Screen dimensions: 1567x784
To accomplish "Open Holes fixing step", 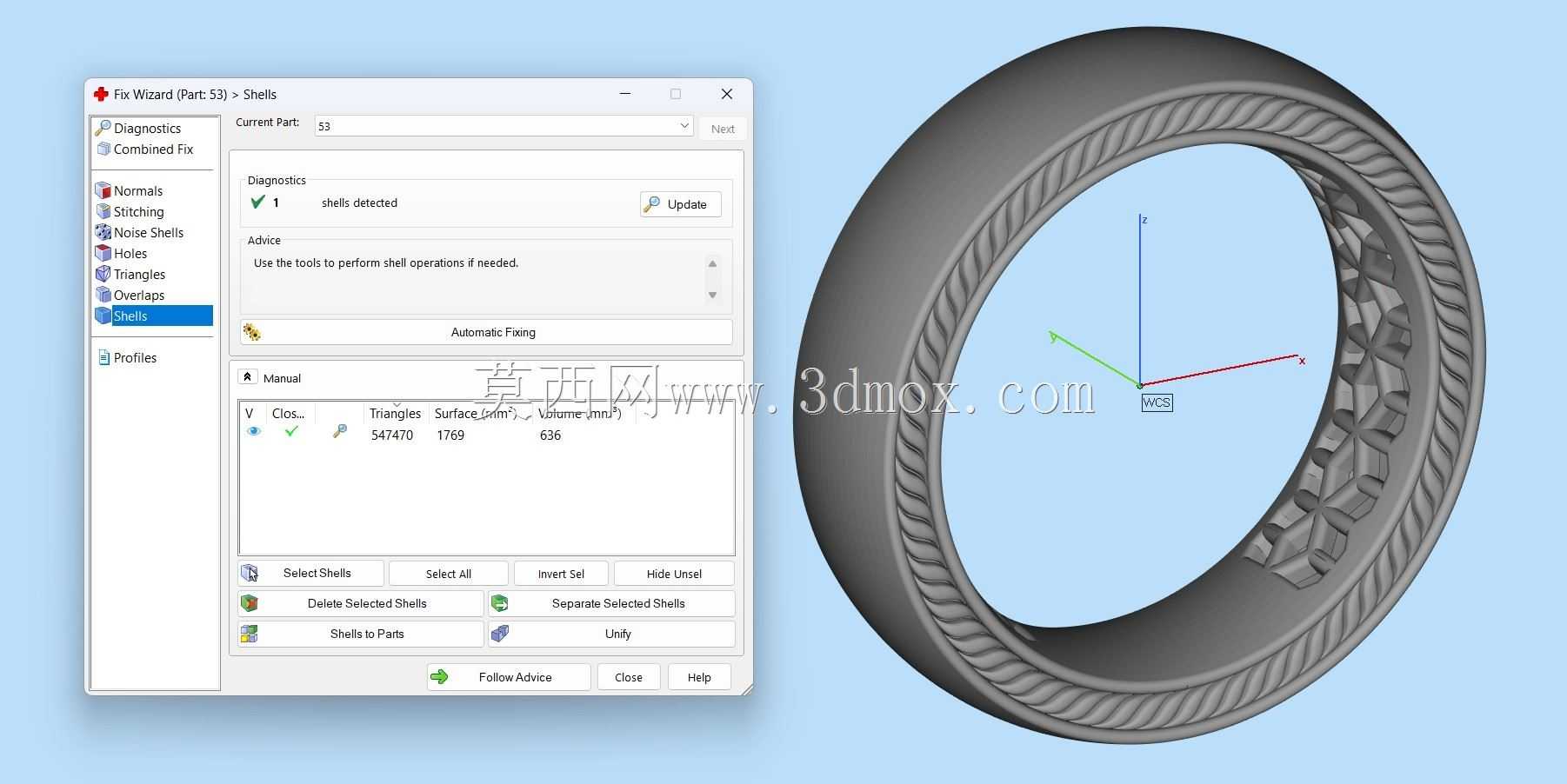I will click(x=130, y=254).
